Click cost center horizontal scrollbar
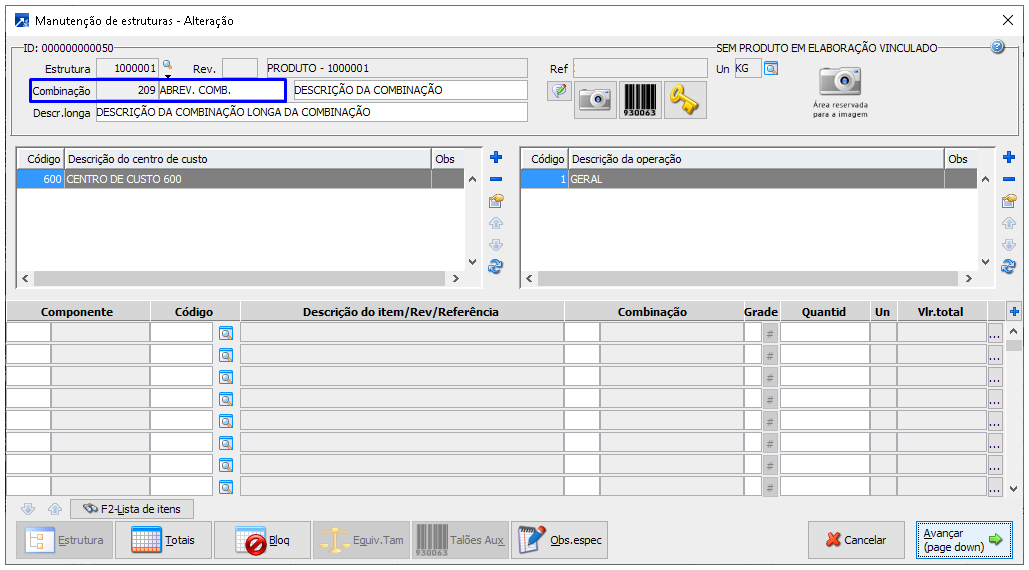Screen dimensions: 1029x570 (x=240, y=278)
